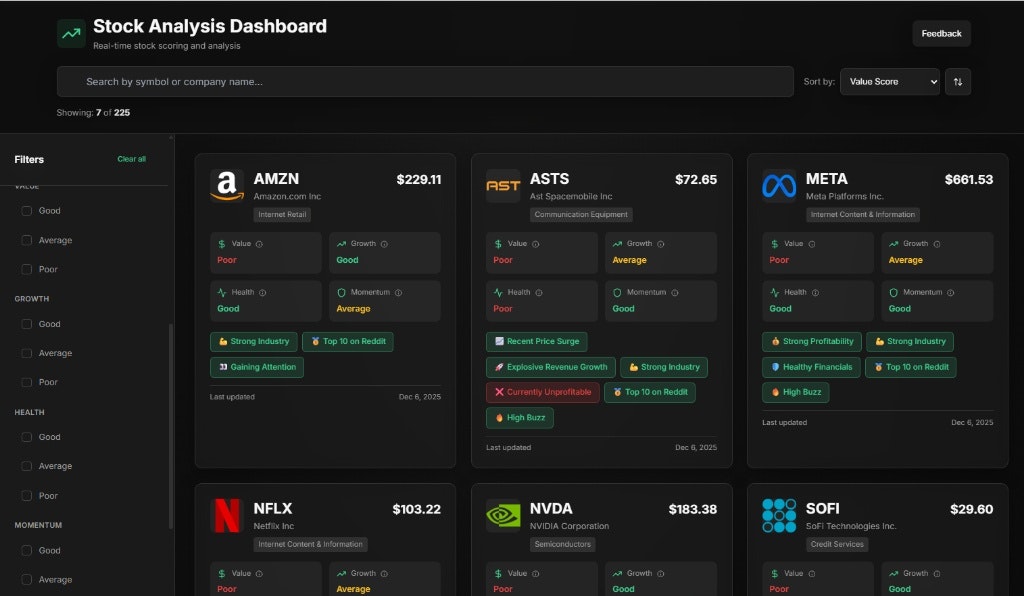Click the heartbeat Health icon on the META card
The image size is (1024, 596).
pos(773,292)
